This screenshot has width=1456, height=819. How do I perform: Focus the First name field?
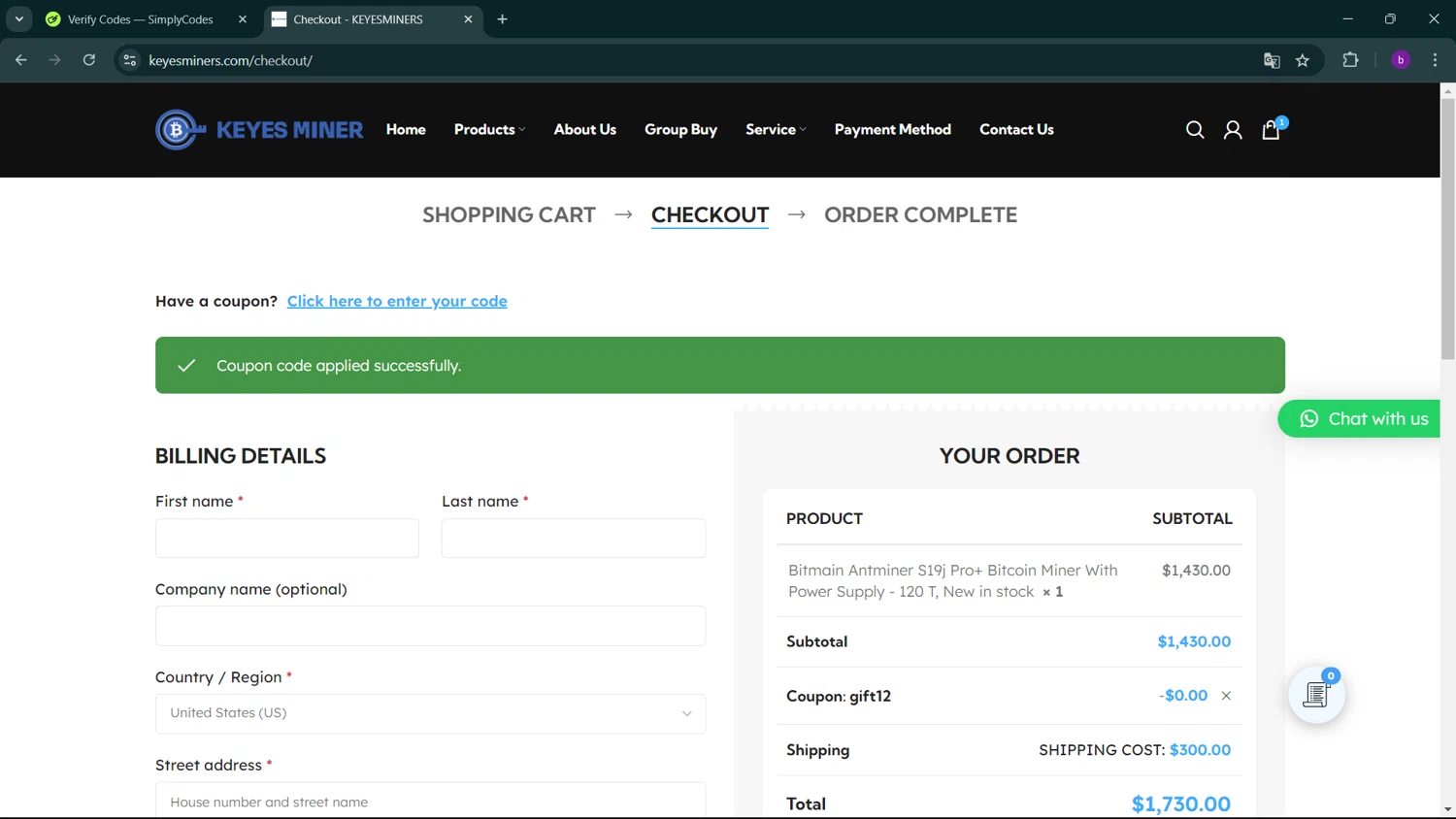[x=287, y=538]
